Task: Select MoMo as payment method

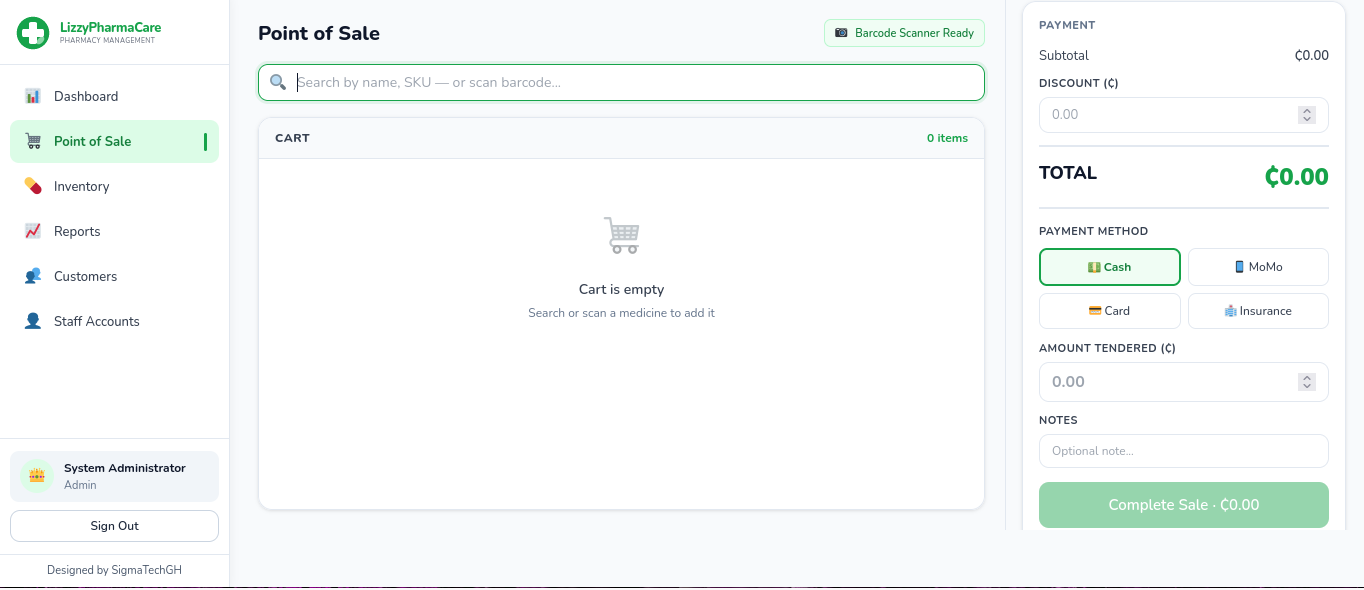Action: pos(1258,267)
